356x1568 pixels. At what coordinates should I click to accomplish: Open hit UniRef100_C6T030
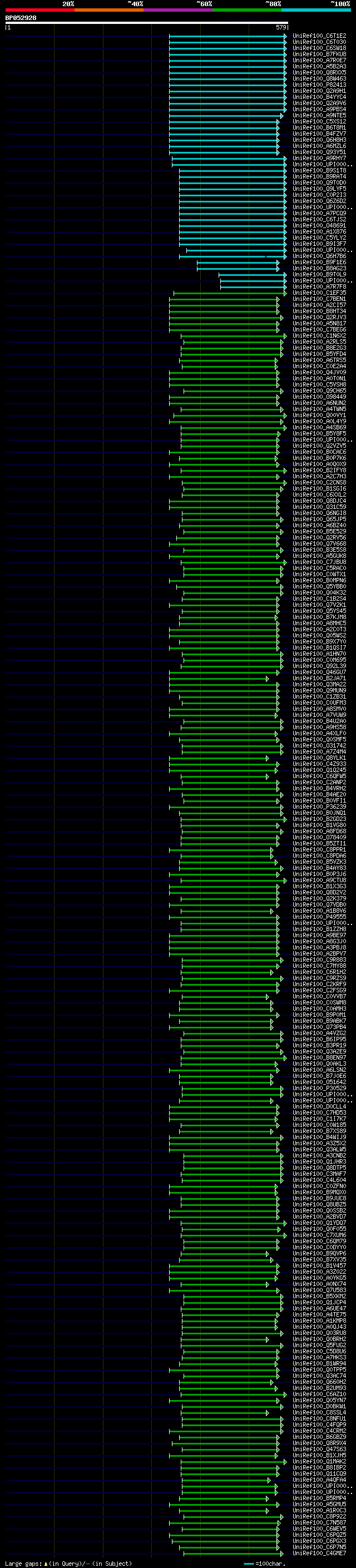point(319,42)
